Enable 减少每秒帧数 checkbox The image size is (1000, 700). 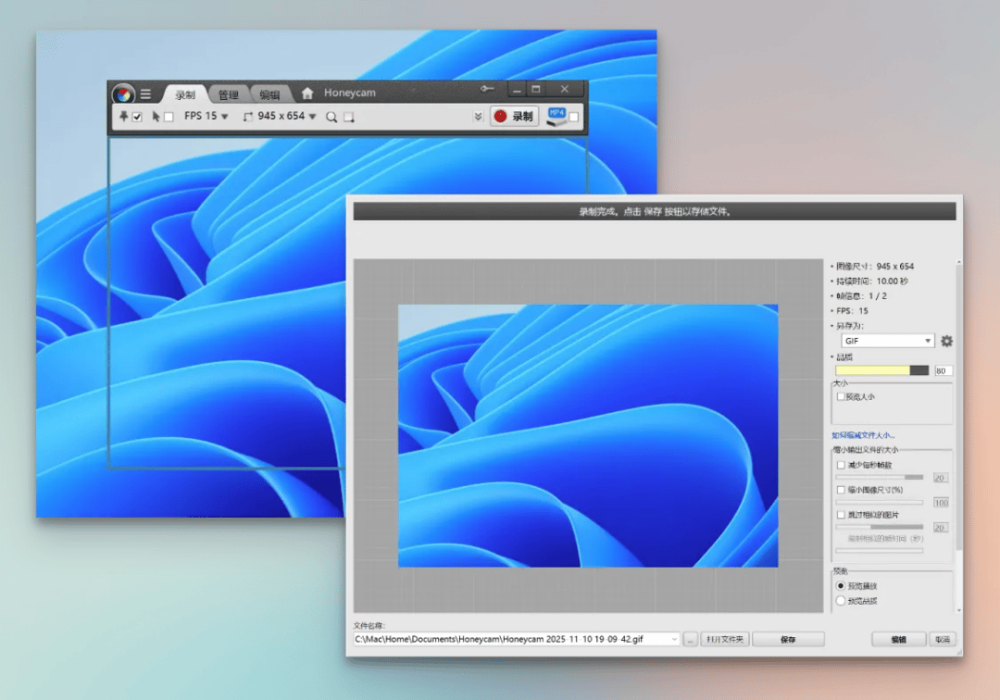[x=841, y=465]
